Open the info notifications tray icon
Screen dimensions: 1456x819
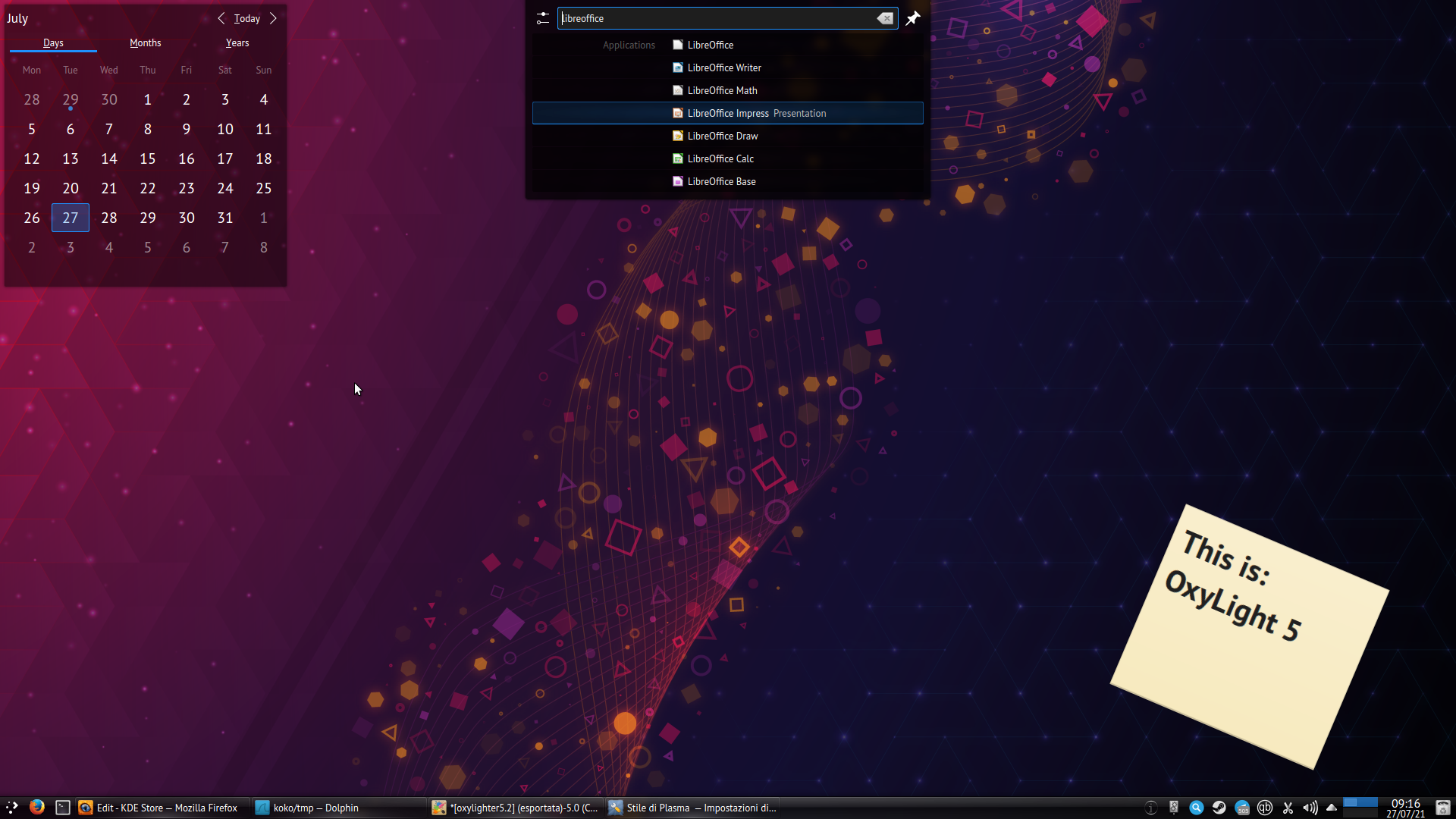[x=1151, y=808]
